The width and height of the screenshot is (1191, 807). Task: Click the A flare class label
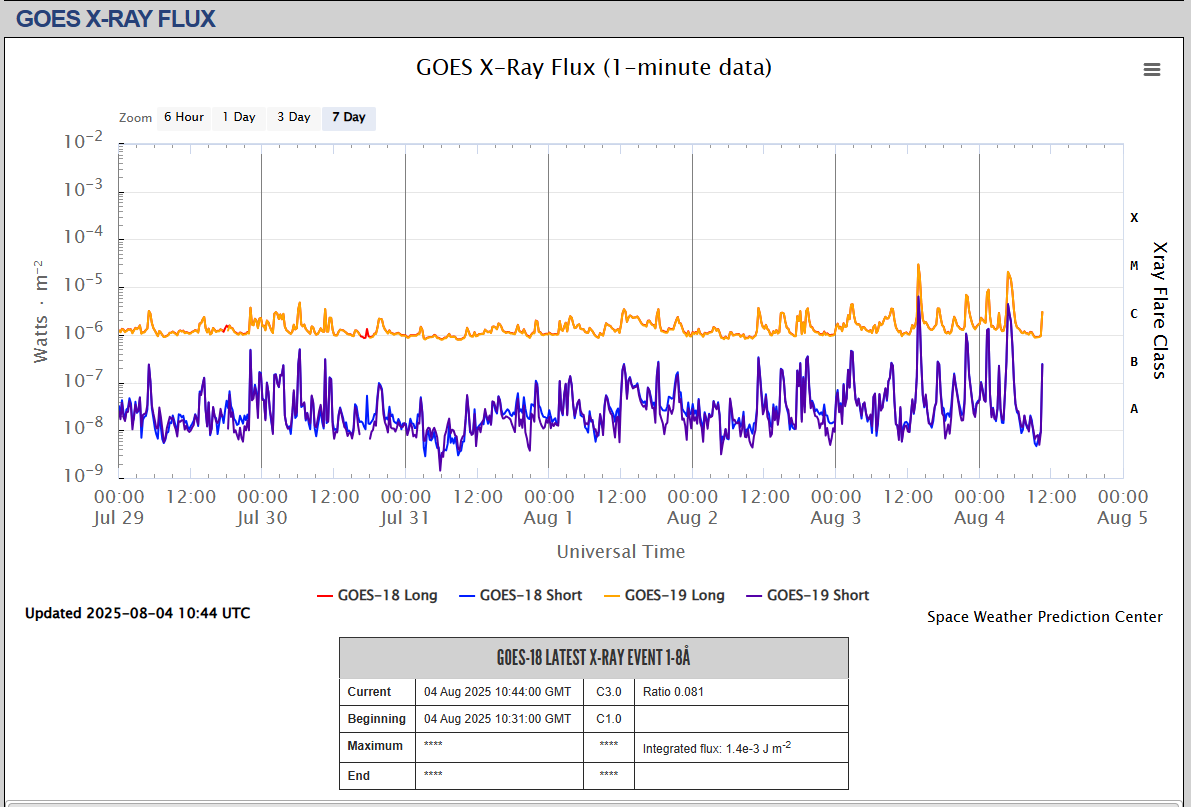[x=1134, y=409]
